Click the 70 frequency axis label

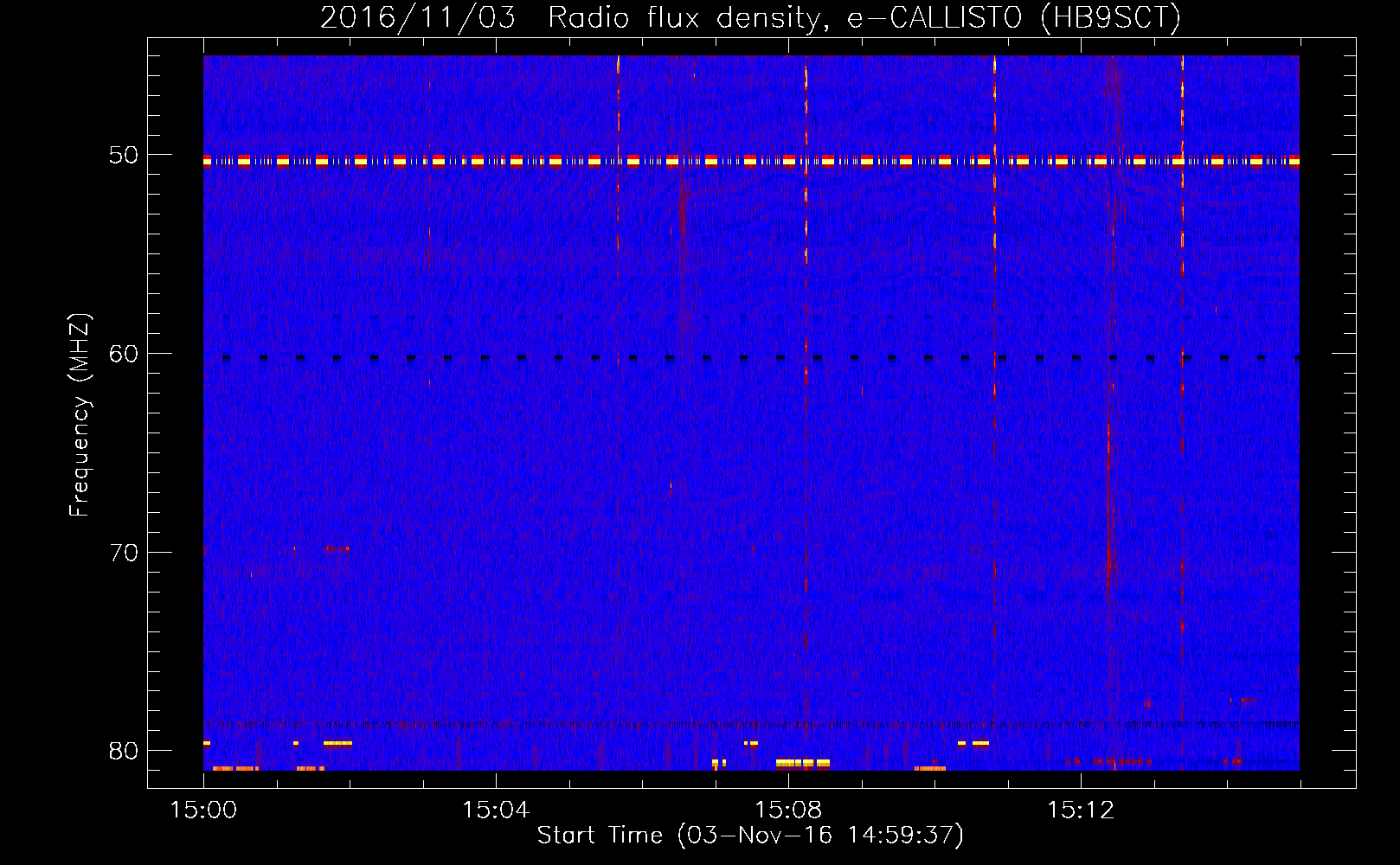(x=124, y=553)
